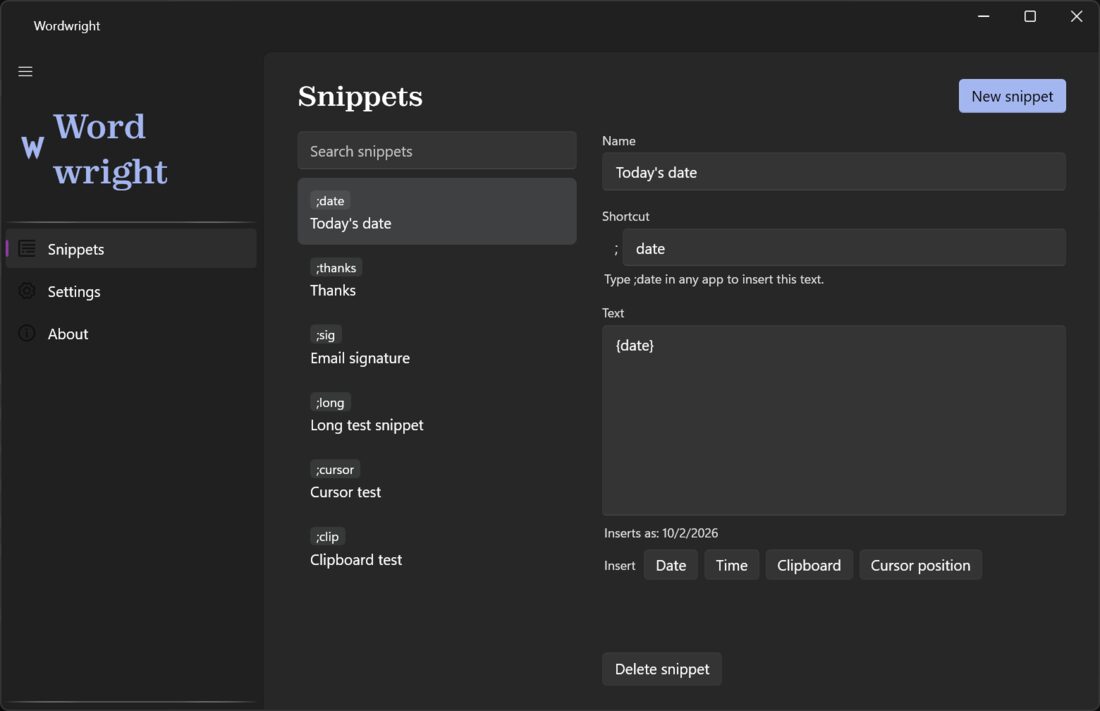Click 'Inserts as: 10/2/2026' preview text
Image resolution: width=1100 pixels, height=711 pixels.
pyautogui.click(x=661, y=533)
